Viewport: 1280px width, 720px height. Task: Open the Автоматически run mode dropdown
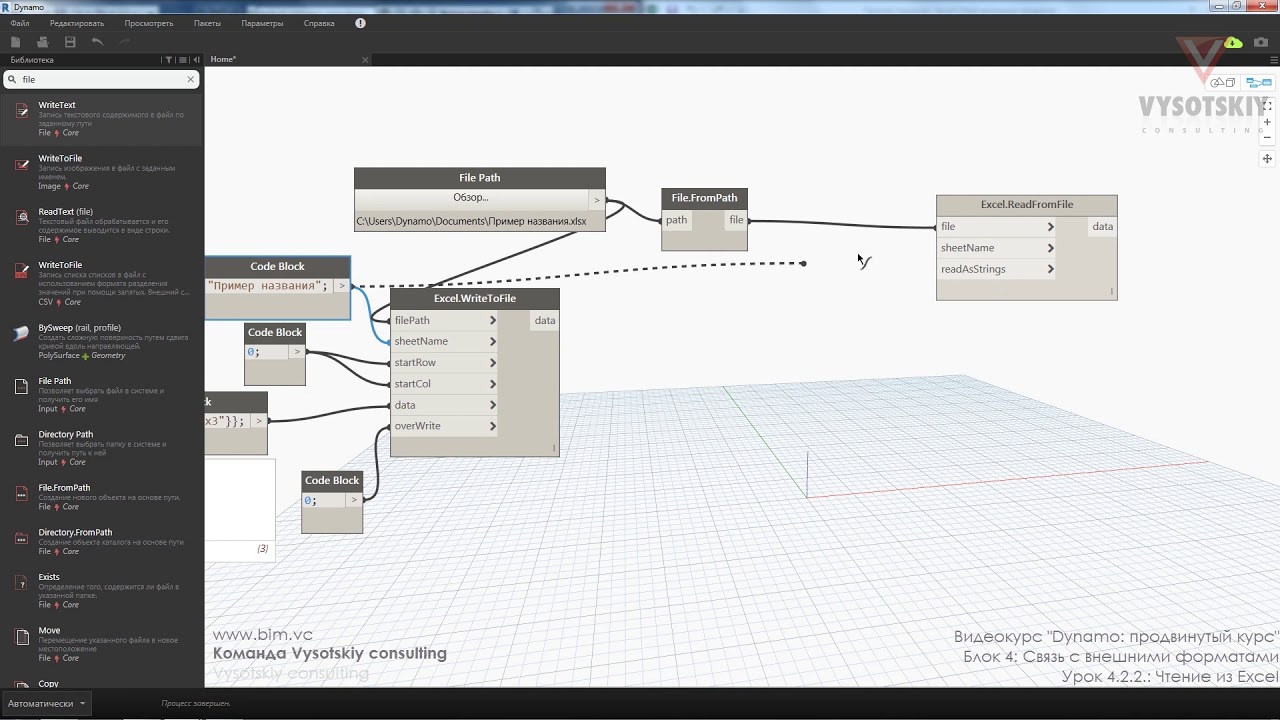(46, 703)
